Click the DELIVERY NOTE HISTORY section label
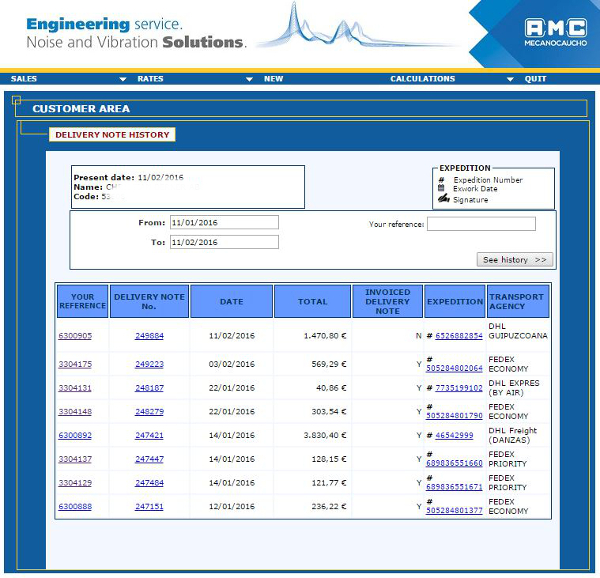The width and height of the screenshot is (600, 578). [112, 135]
